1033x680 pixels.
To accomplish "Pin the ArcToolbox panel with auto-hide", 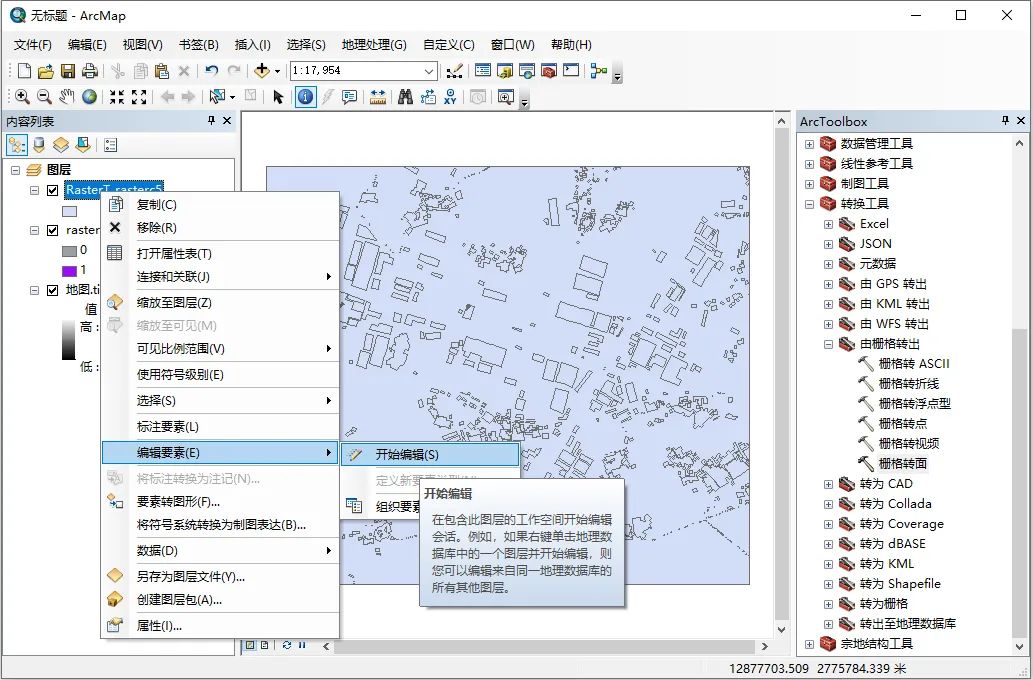I will point(1005,121).
